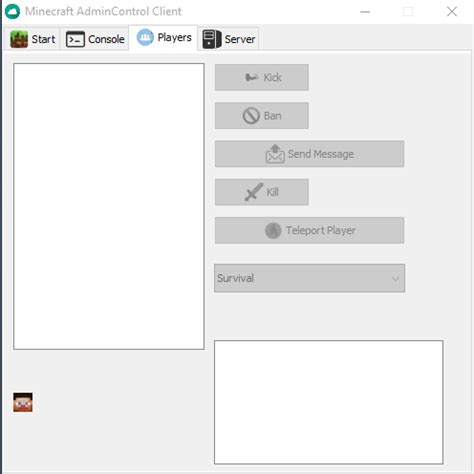This screenshot has height=474, width=474.
Task: Click the grass block icon on the Start tab
Action: (19, 39)
